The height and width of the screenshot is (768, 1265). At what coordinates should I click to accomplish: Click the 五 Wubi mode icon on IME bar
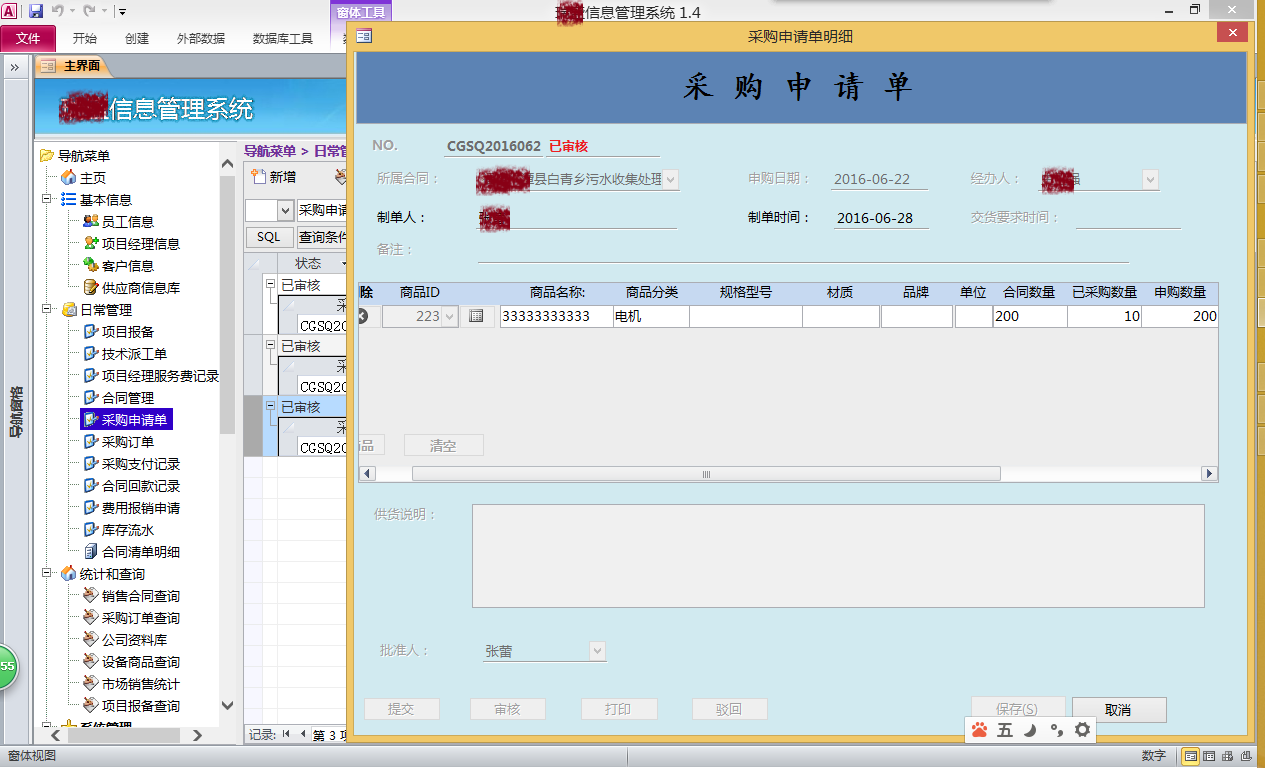tap(1005, 730)
